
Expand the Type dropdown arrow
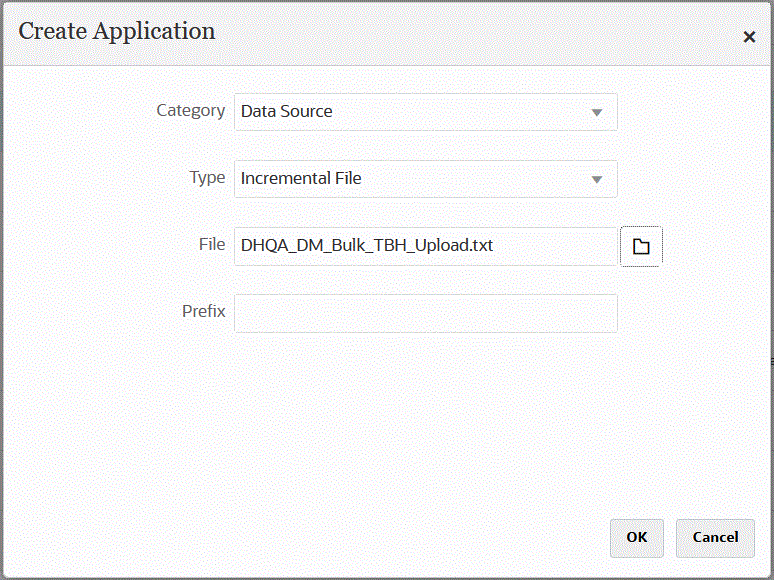tap(597, 179)
